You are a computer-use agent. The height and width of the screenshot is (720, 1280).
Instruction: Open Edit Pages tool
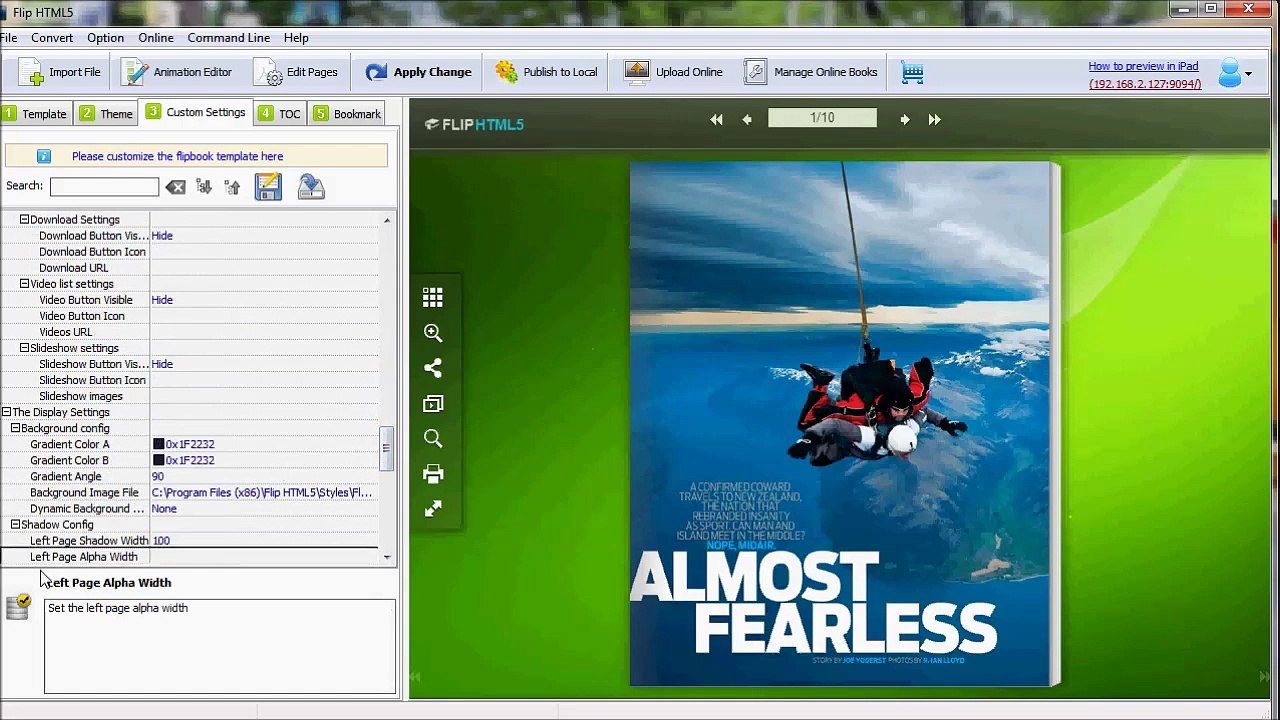pos(296,72)
